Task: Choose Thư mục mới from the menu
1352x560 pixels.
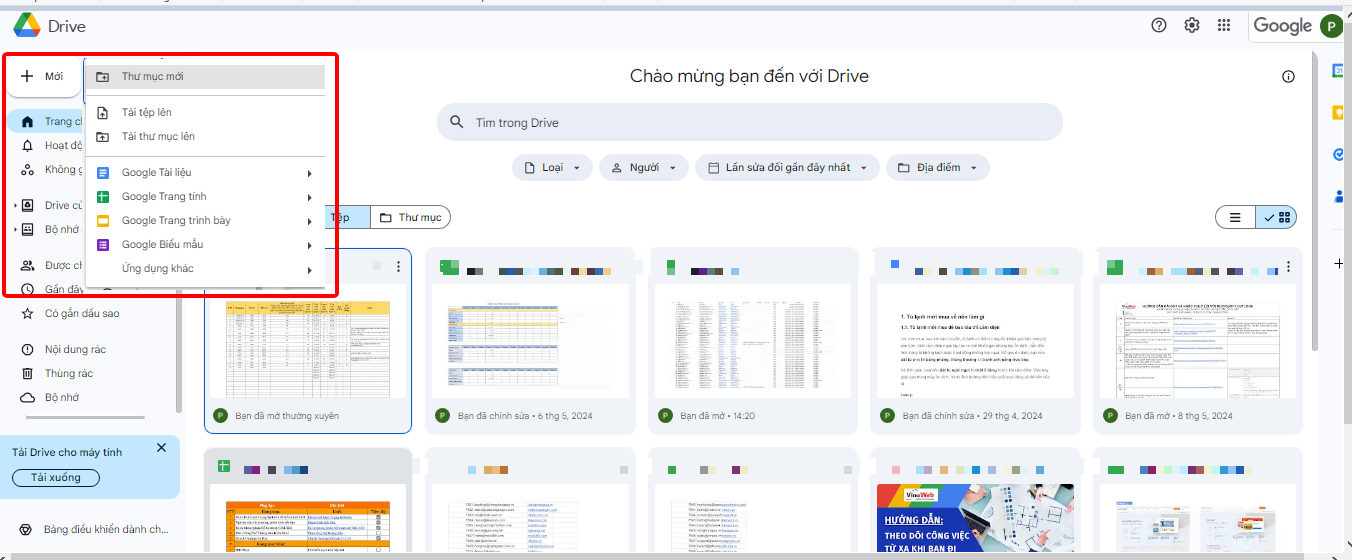Action: tap(153, 77)
